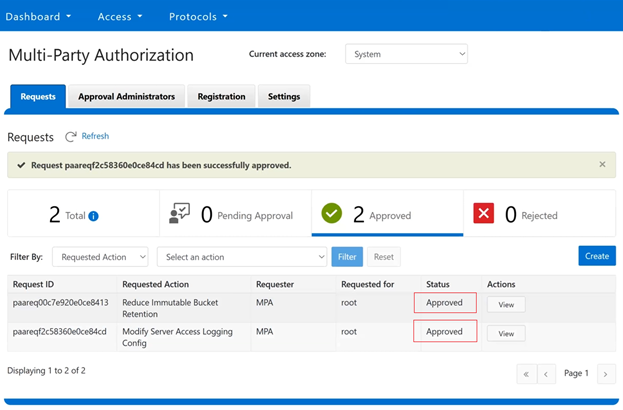The image size is (623, 410).
Task: Open the Settings tab
Action: [x=284, y=97]
